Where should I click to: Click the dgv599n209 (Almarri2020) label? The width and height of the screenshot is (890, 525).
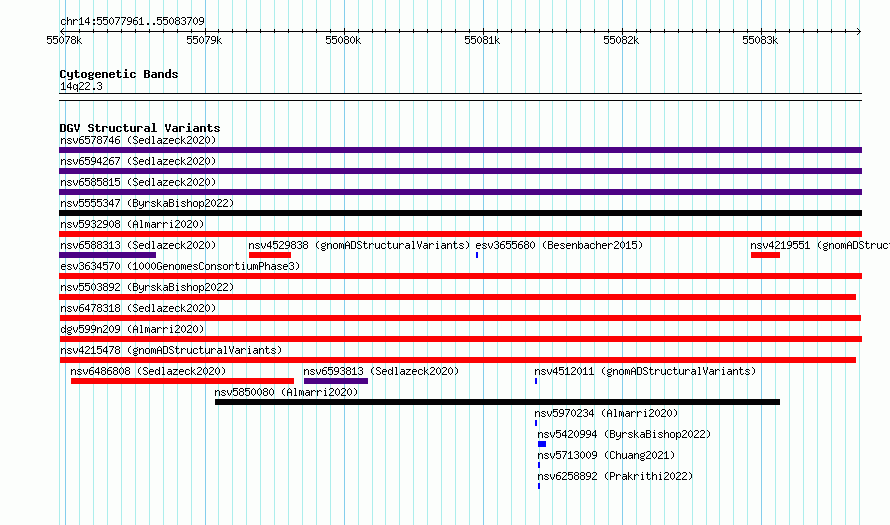(x=132, y=329)
